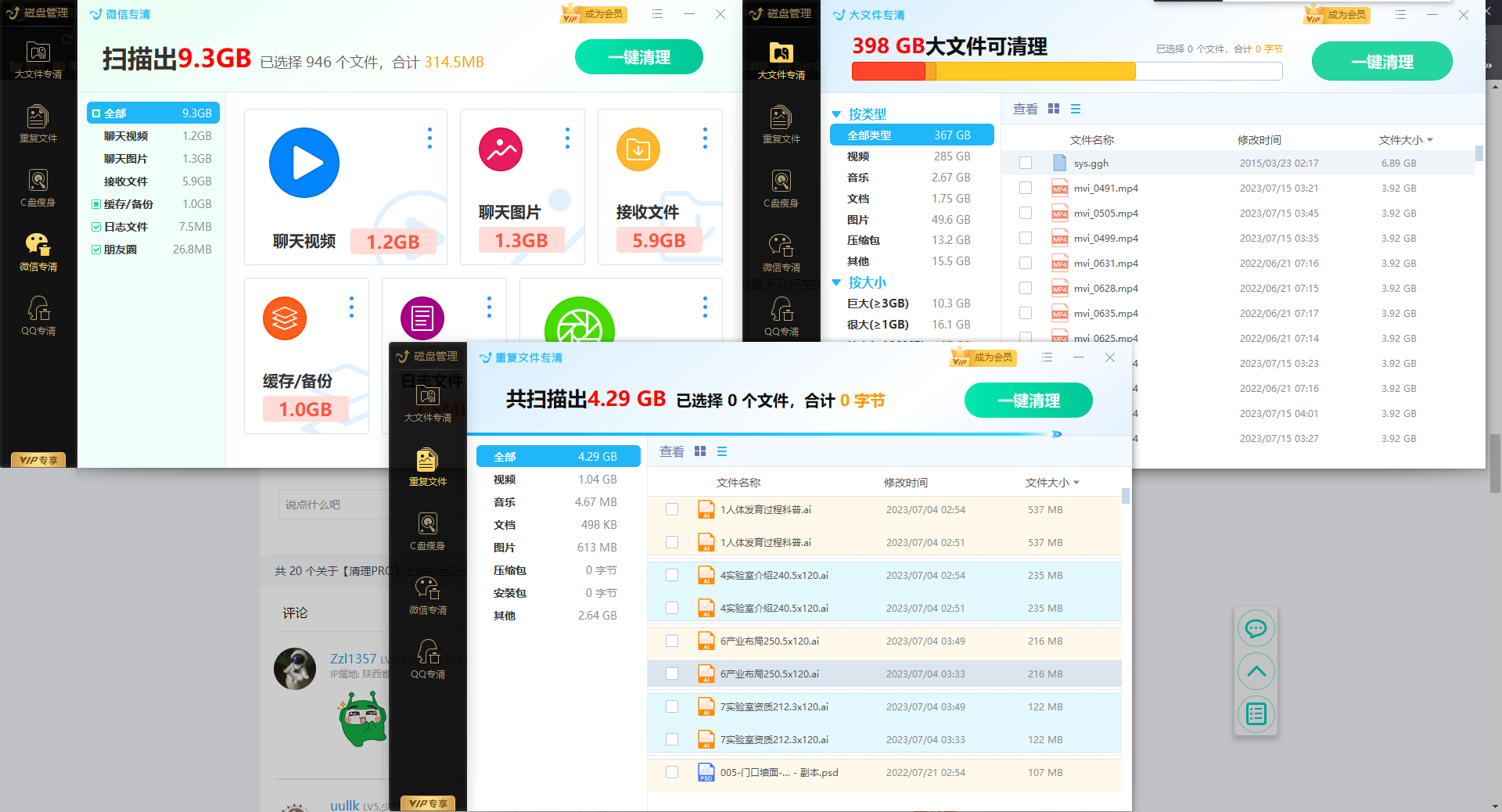
Task: Select 视频 285 GB type filter
Action: click(912, 156)
